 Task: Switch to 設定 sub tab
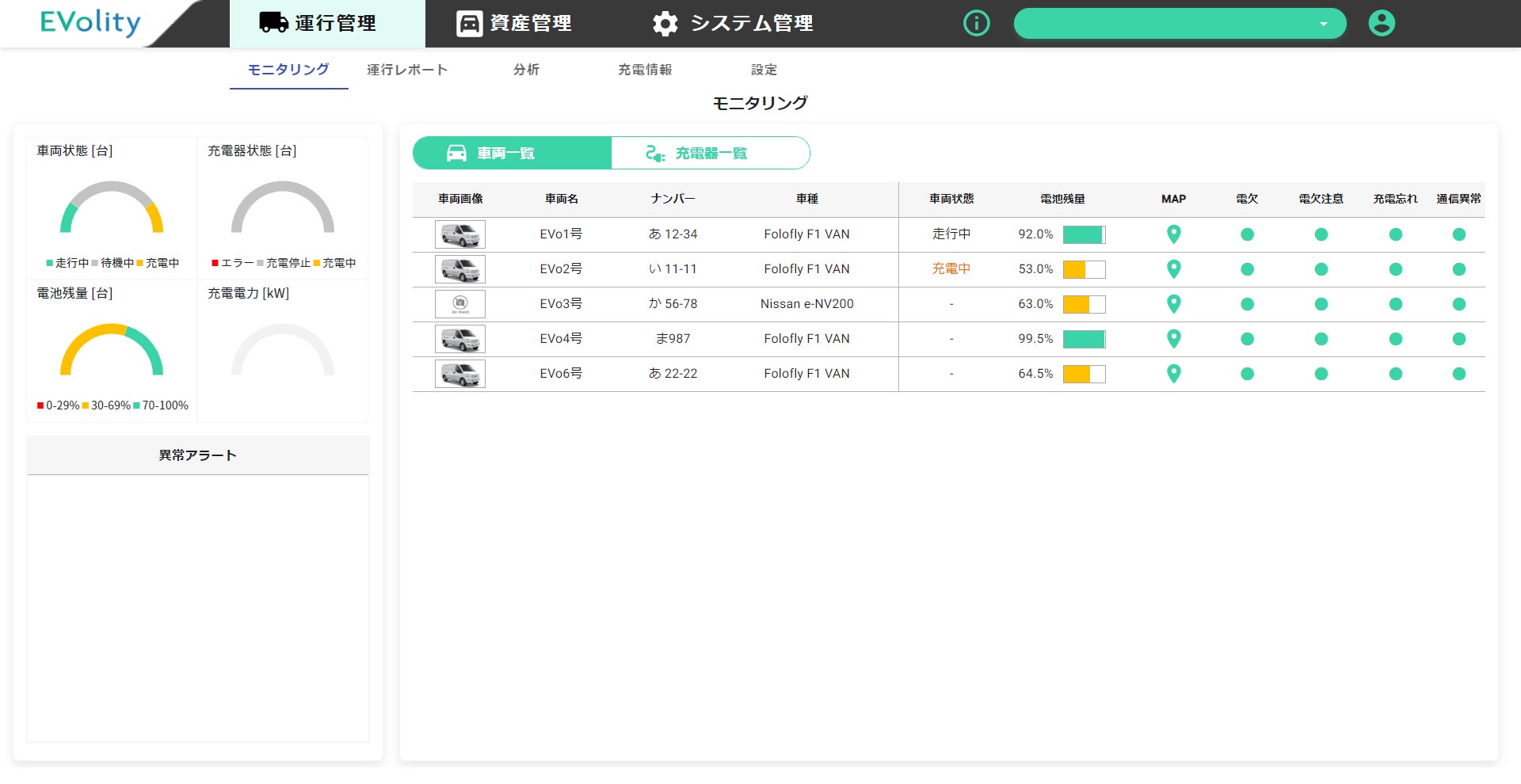764,70
